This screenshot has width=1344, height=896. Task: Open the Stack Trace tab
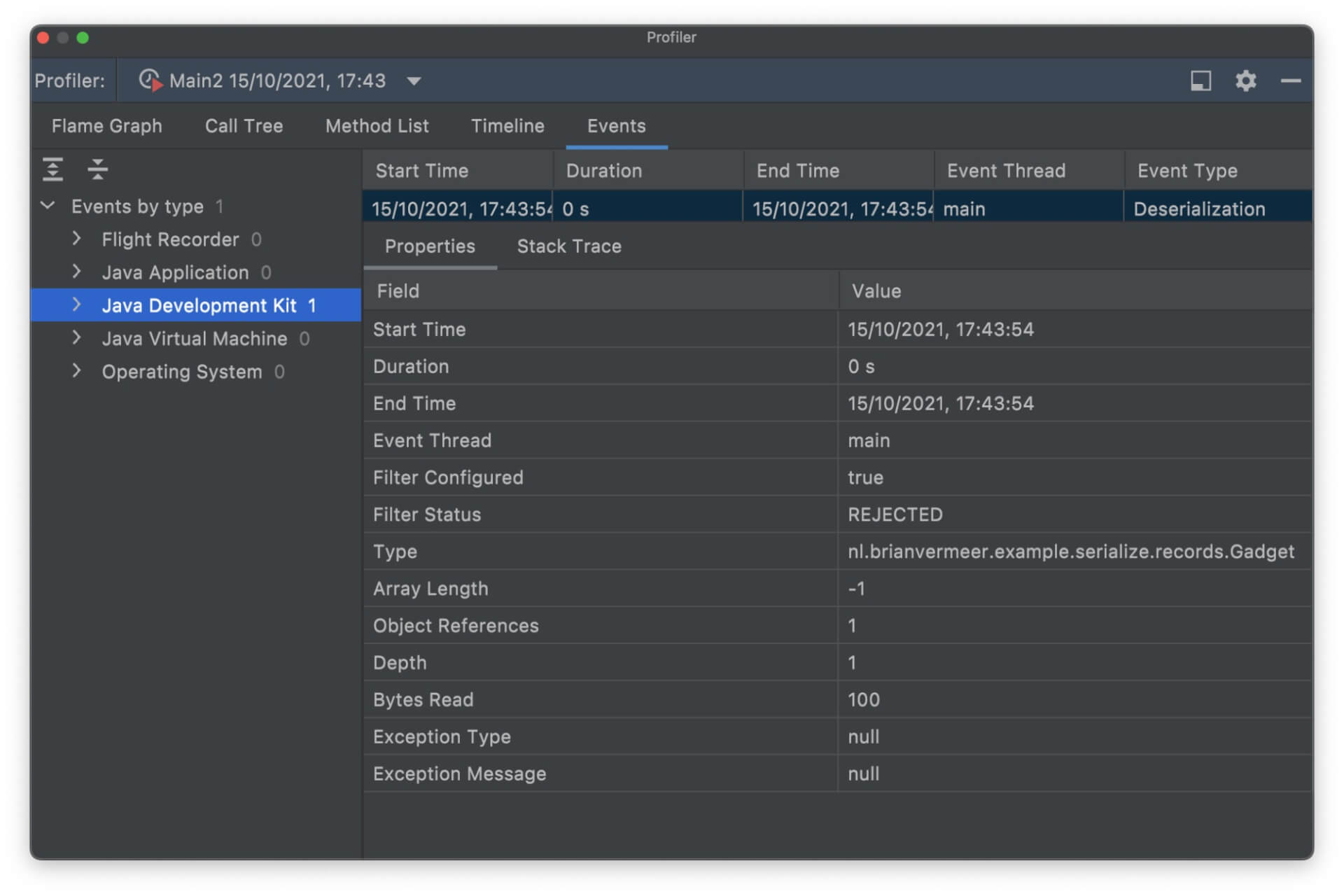[x=569, y=246]
